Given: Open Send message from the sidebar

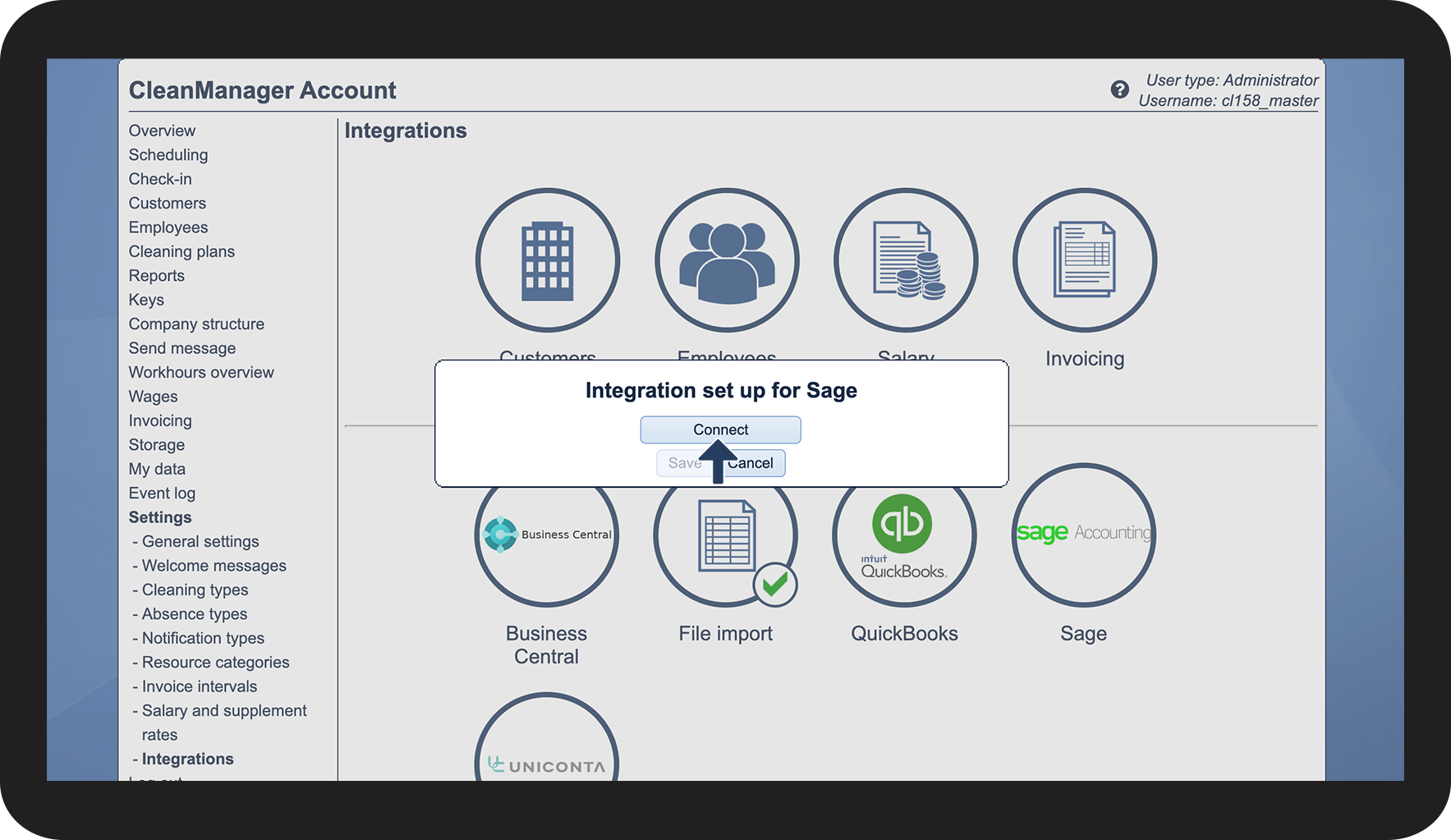Looking at the screenshot, I should [x=182, y=348].
